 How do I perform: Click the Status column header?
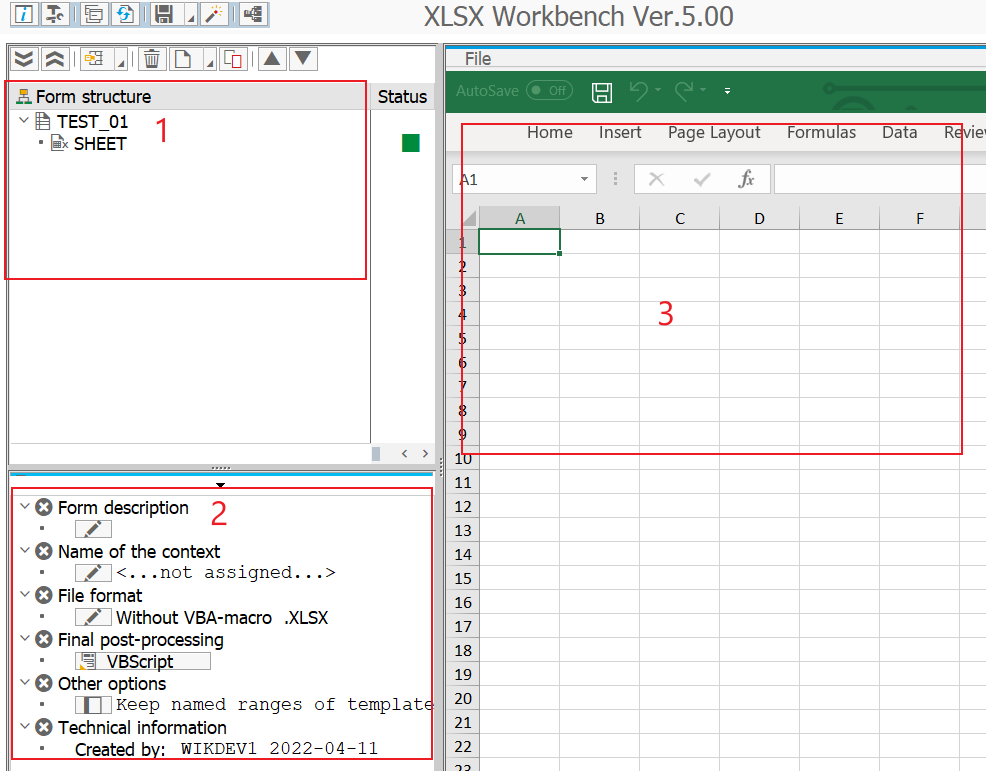(402, 97)
